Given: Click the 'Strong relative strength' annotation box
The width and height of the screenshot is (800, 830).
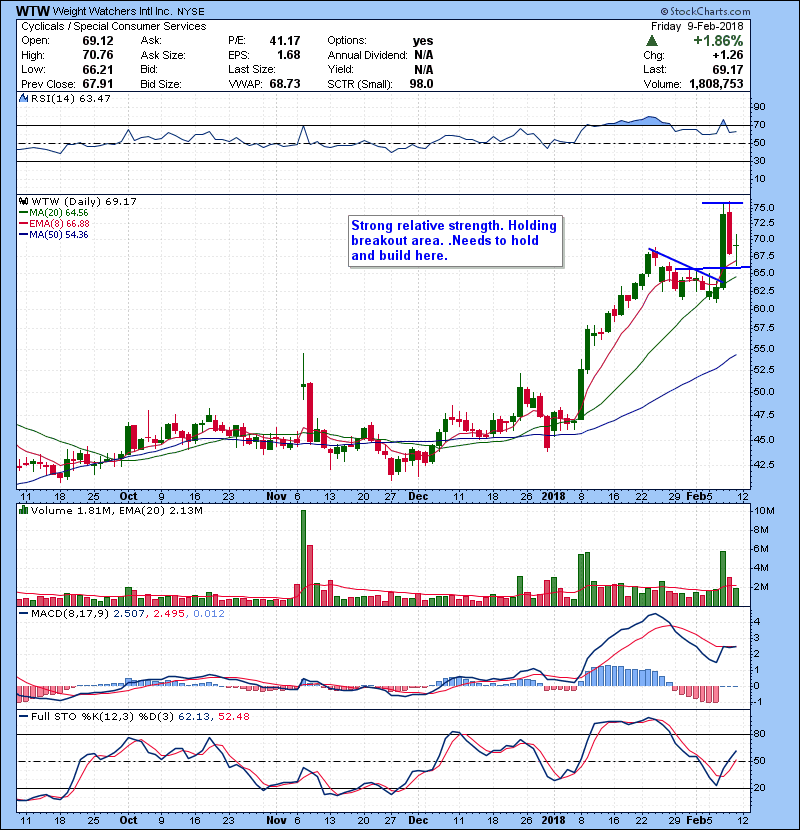Looking at the screenshot, I should click(455, 241).
